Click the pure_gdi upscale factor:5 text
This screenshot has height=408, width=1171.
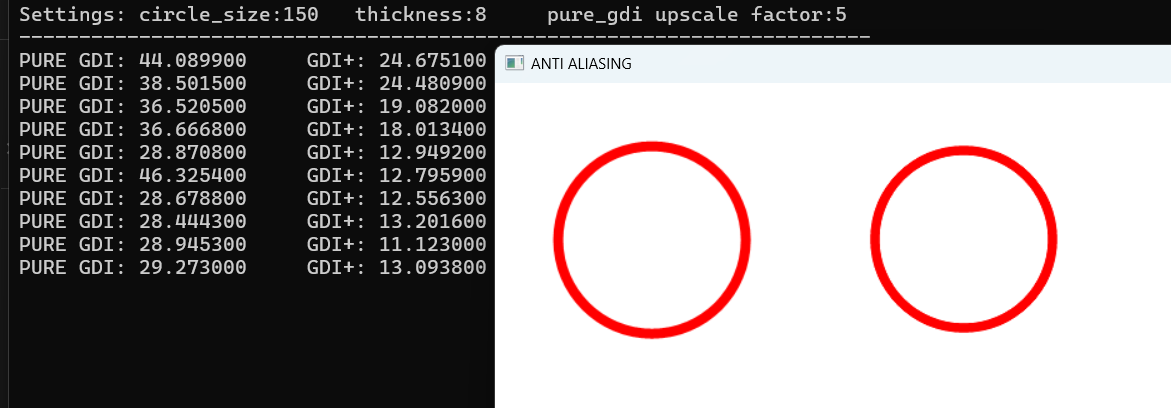[x=697, y=14]
